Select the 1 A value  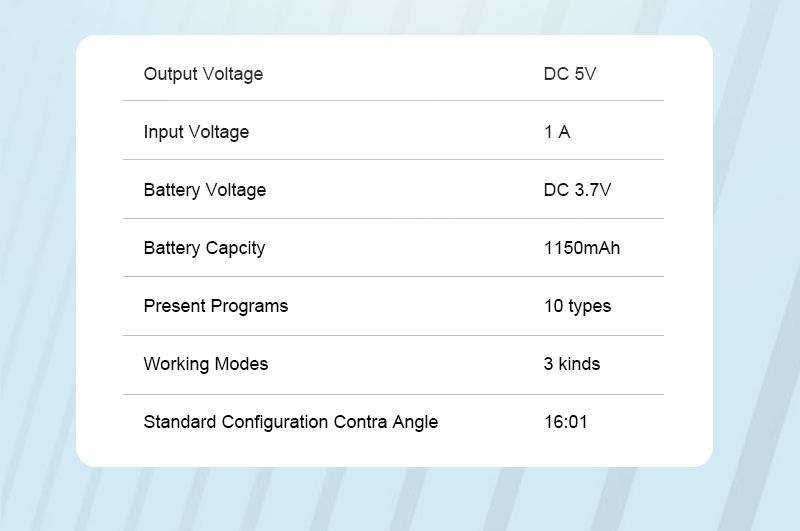(557, 132)
